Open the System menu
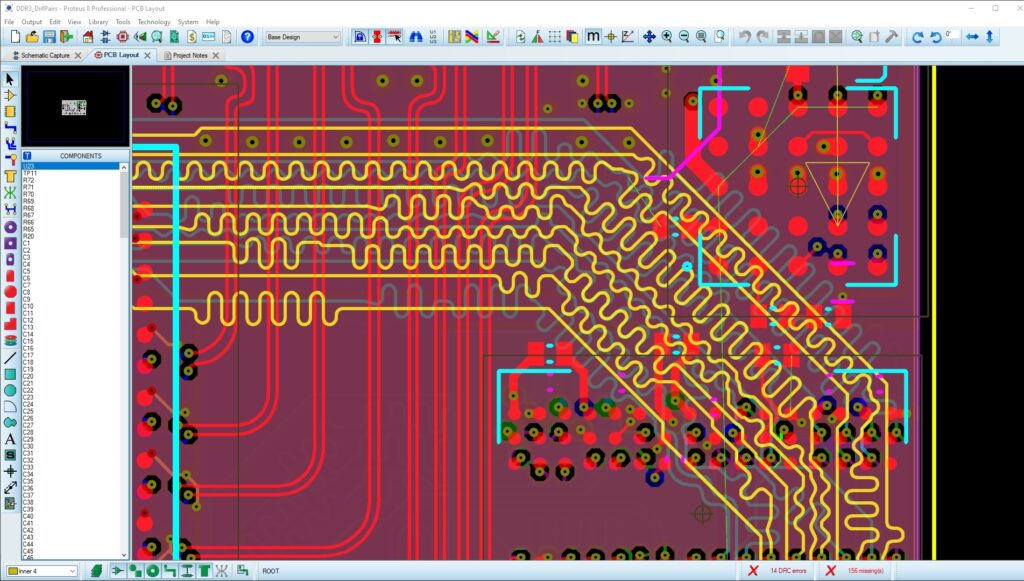Viewport: 1024px width, 581px height. click(x=188, y=22)
